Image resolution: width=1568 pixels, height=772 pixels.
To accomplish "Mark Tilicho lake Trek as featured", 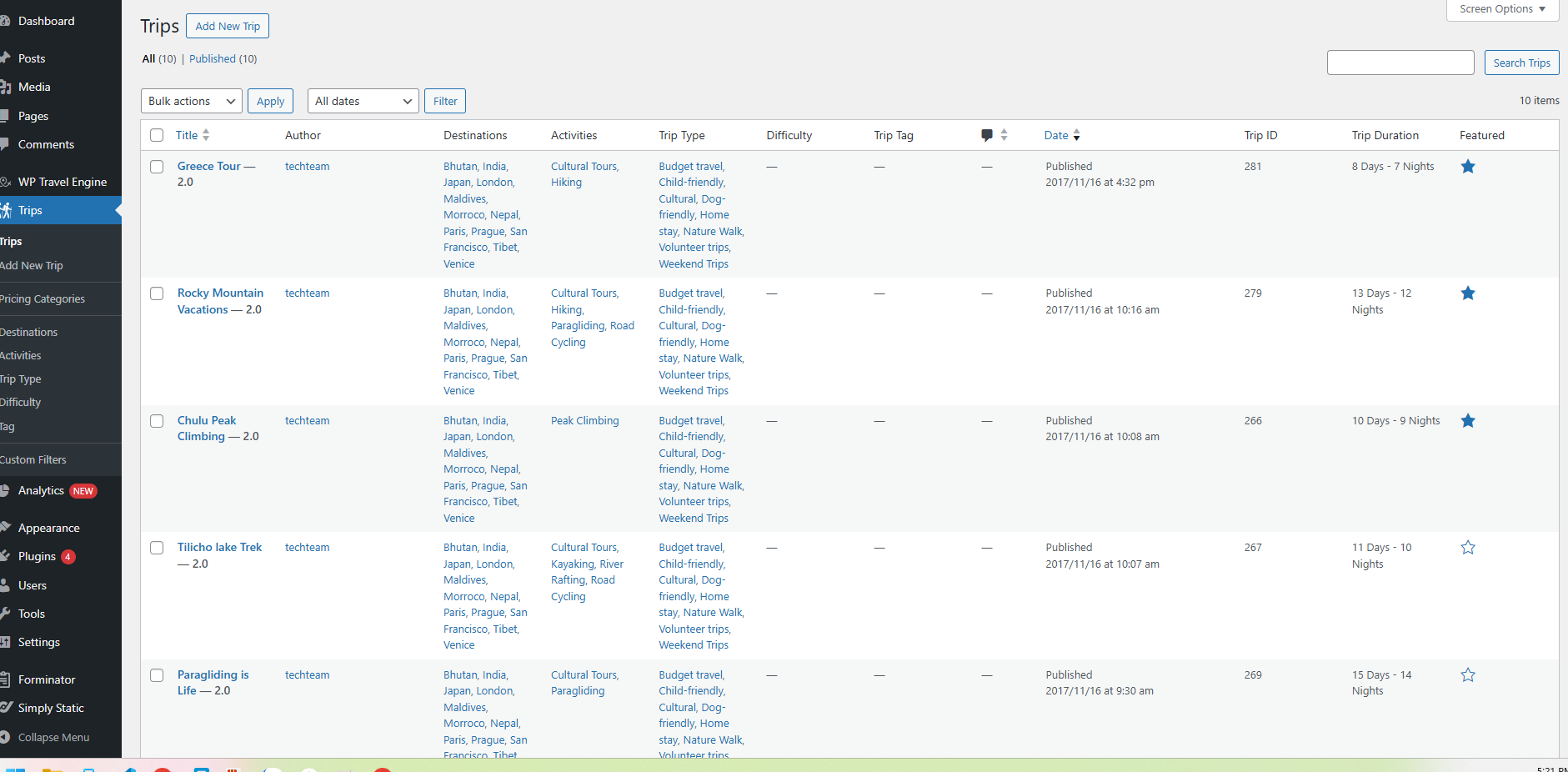I will [1468, 548].
